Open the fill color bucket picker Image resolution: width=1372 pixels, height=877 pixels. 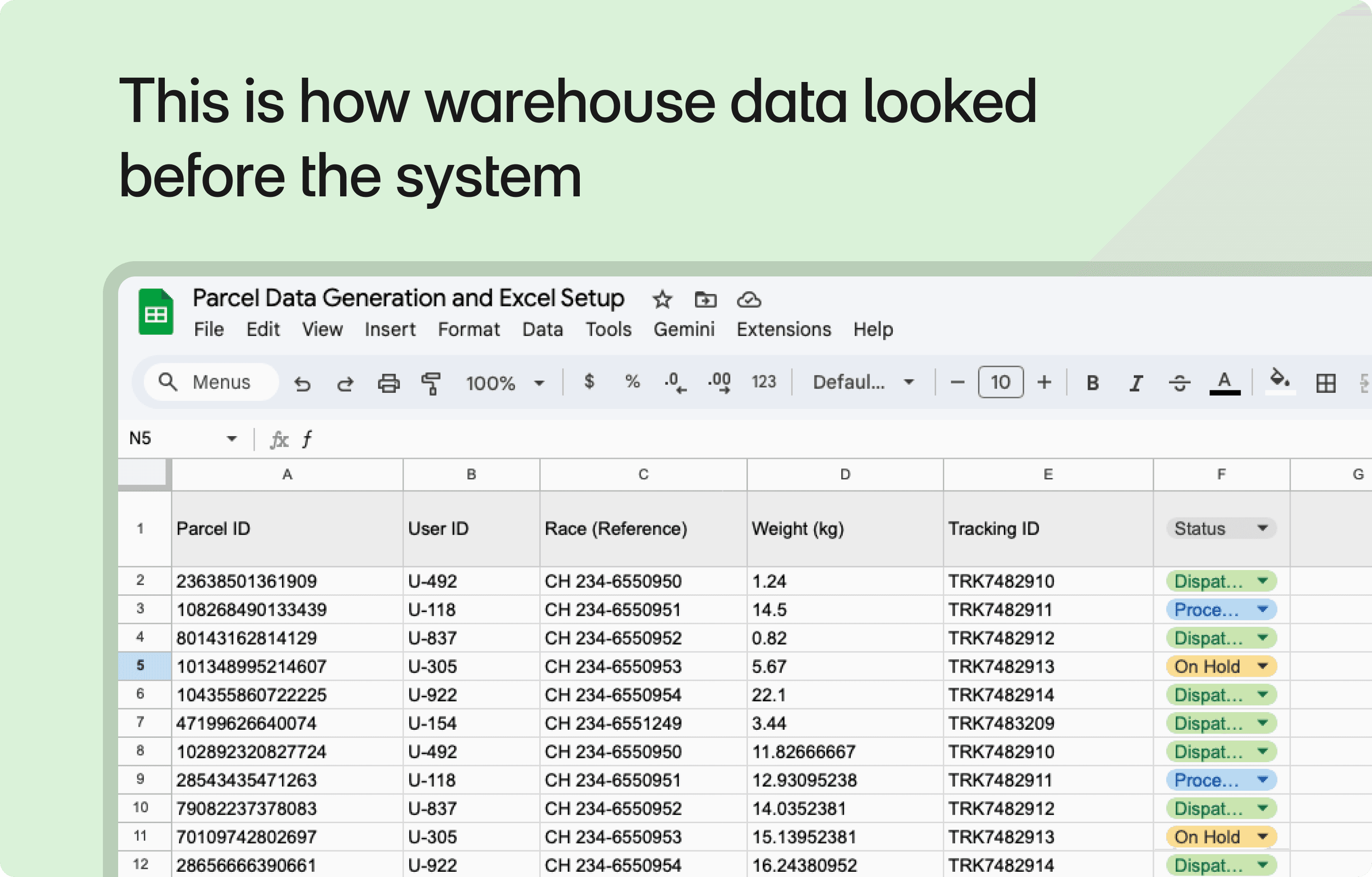[x=1280, y=380]
